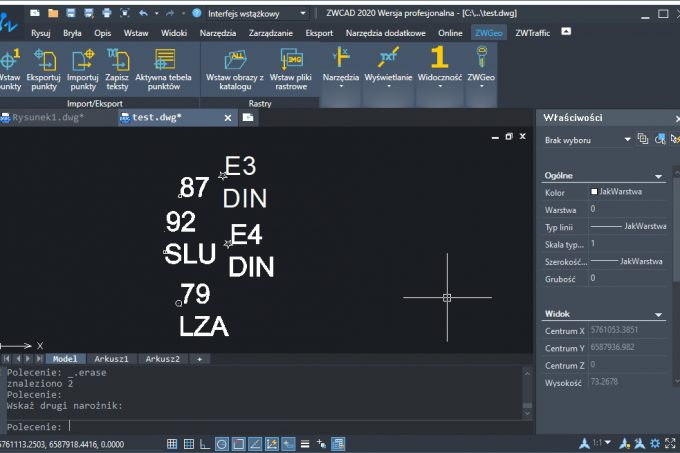
Task: Switch to the Rysunek1.dwg document tab
Action: tap(48, 117)
